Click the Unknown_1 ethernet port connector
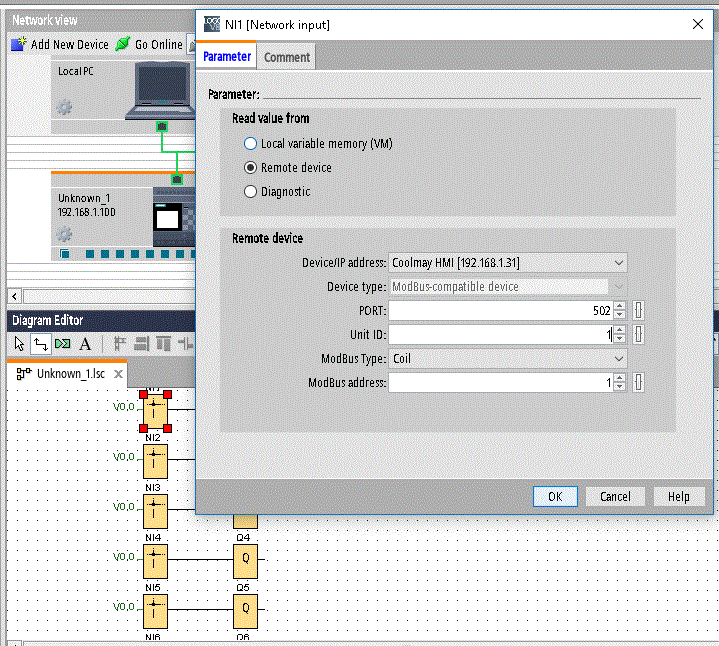 (x=177, y=179)
